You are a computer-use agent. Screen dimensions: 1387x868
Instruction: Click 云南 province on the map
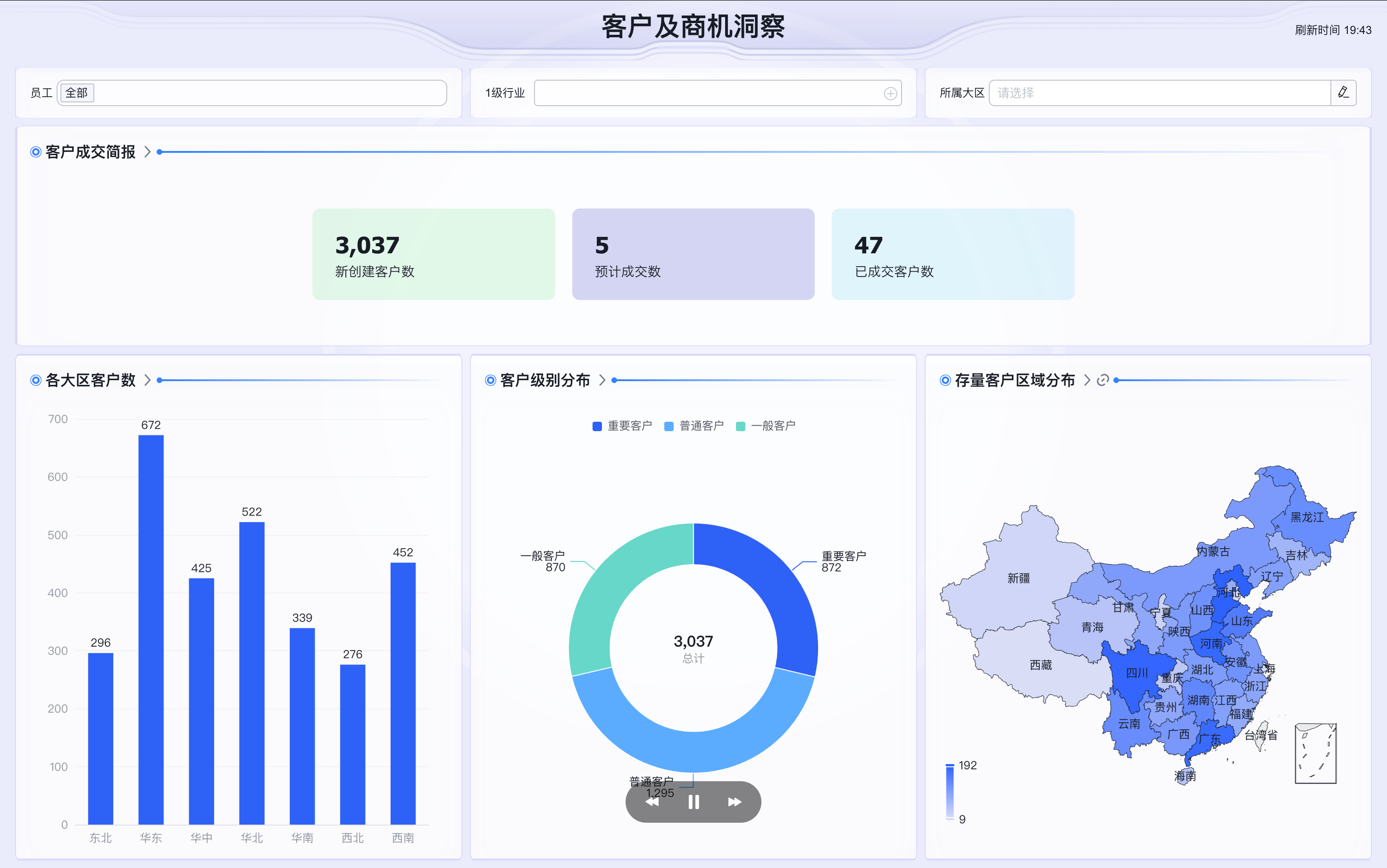point(1128,724)
